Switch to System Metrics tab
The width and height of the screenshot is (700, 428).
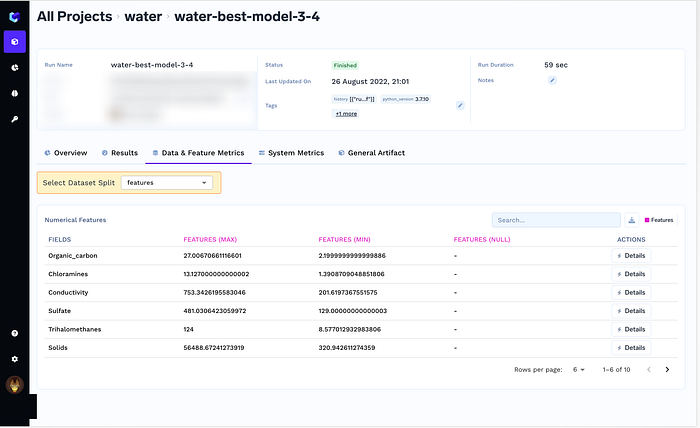coord(292,153)
